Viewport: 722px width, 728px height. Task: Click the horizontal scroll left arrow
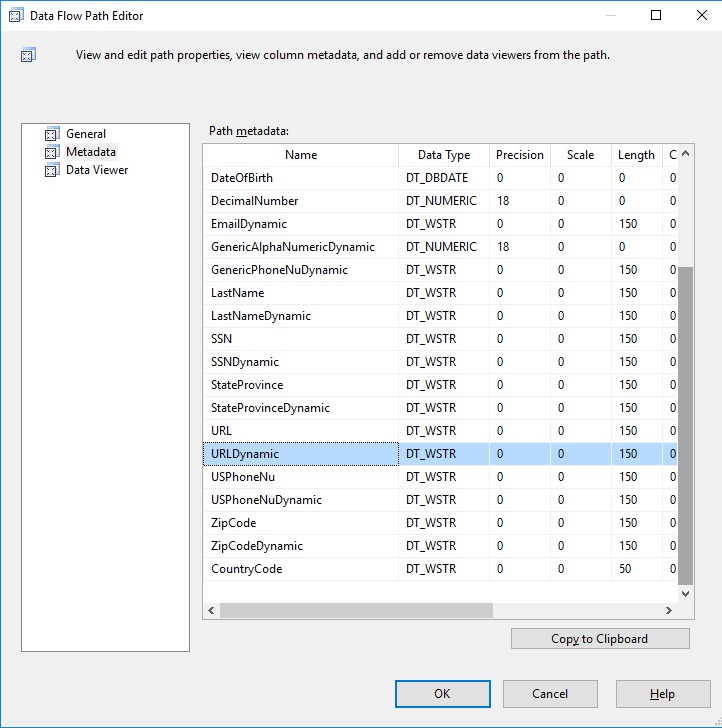pos(211,611)
